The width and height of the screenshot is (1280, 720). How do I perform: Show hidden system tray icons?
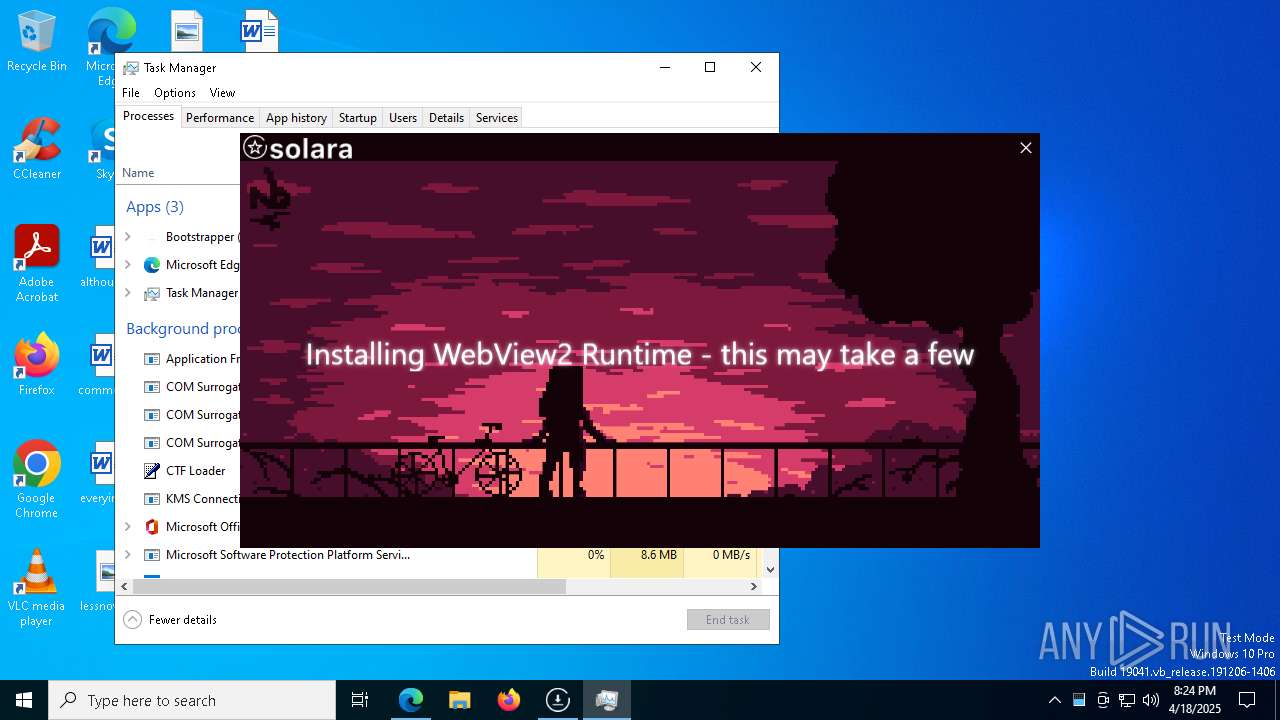pyautogui.click(x=1054, y=700)
